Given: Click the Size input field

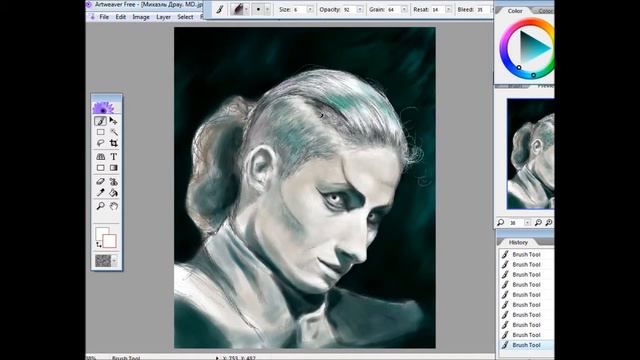Looking at the screenshot, I should pyautogui.click(x=300, y=9).
